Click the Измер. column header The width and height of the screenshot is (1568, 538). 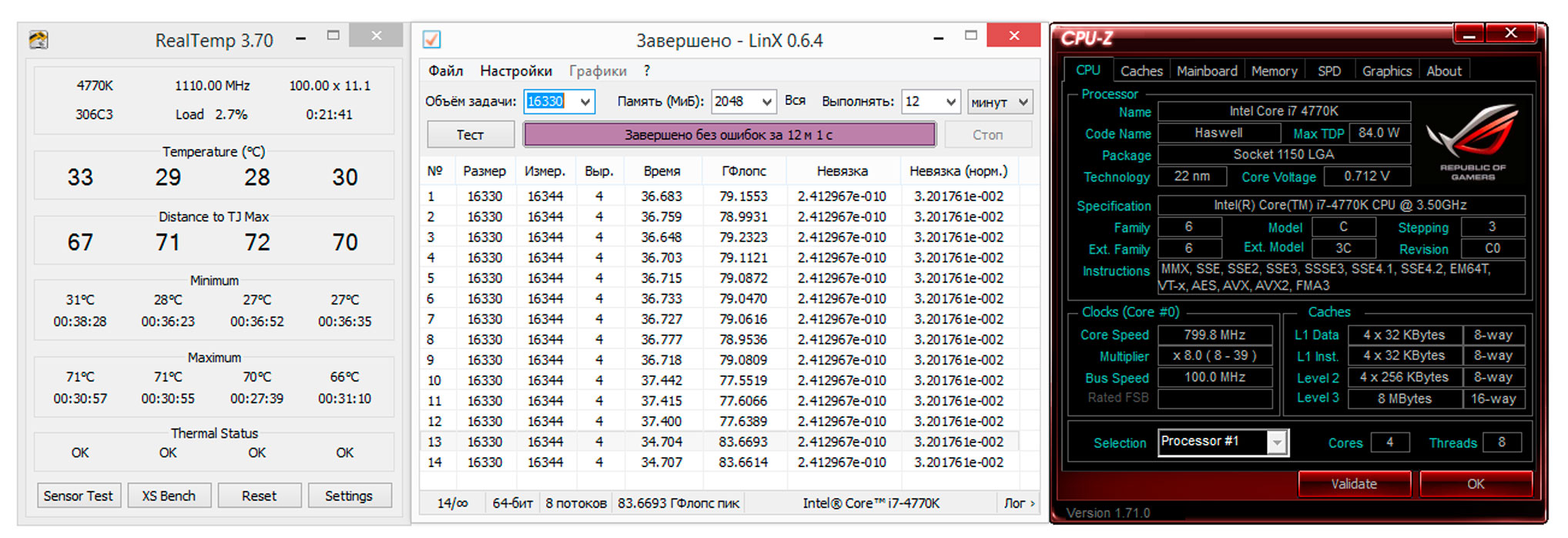545,171
